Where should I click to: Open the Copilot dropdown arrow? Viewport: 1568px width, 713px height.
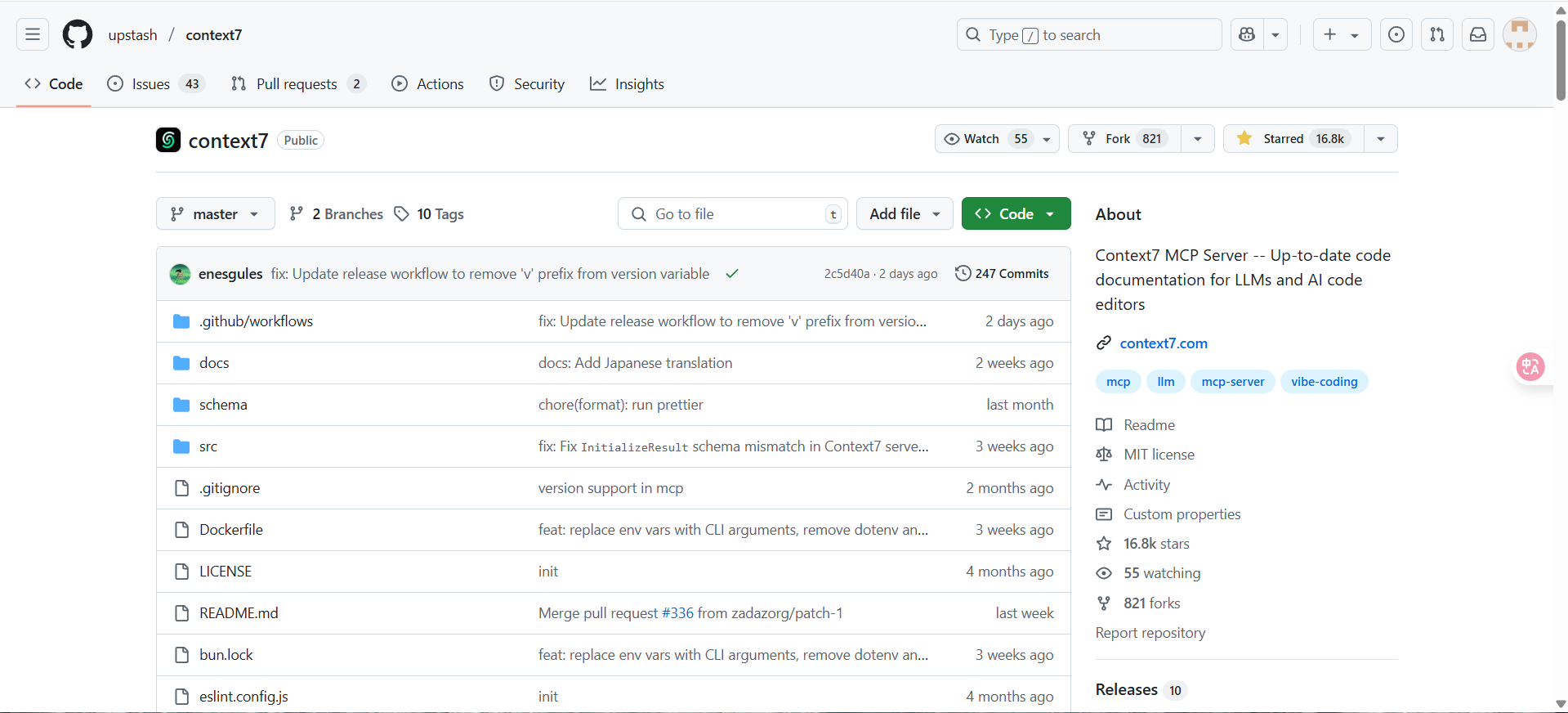[x=1275, y=34]
